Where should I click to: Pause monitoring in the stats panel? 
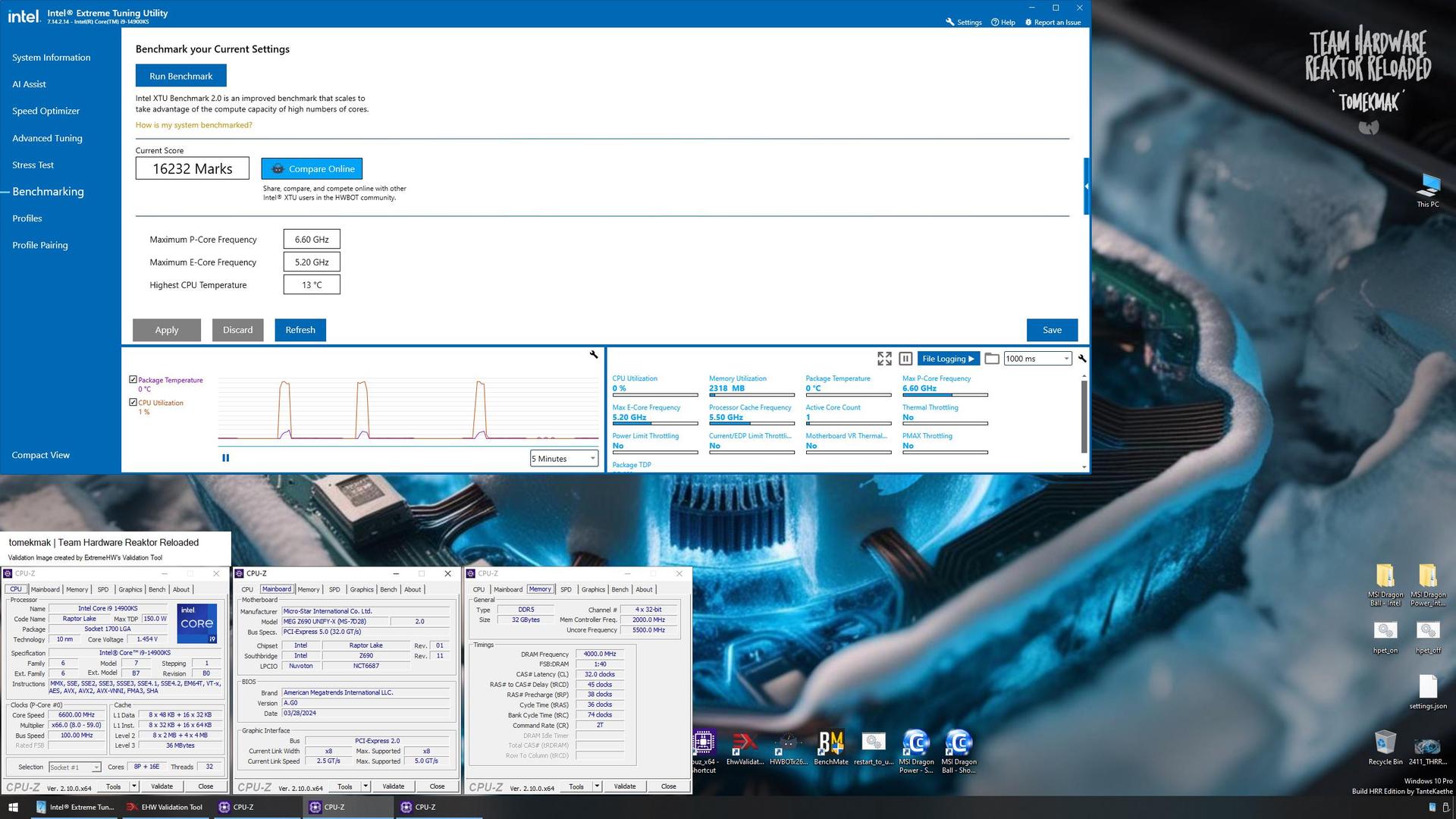(x=905, y=359)
